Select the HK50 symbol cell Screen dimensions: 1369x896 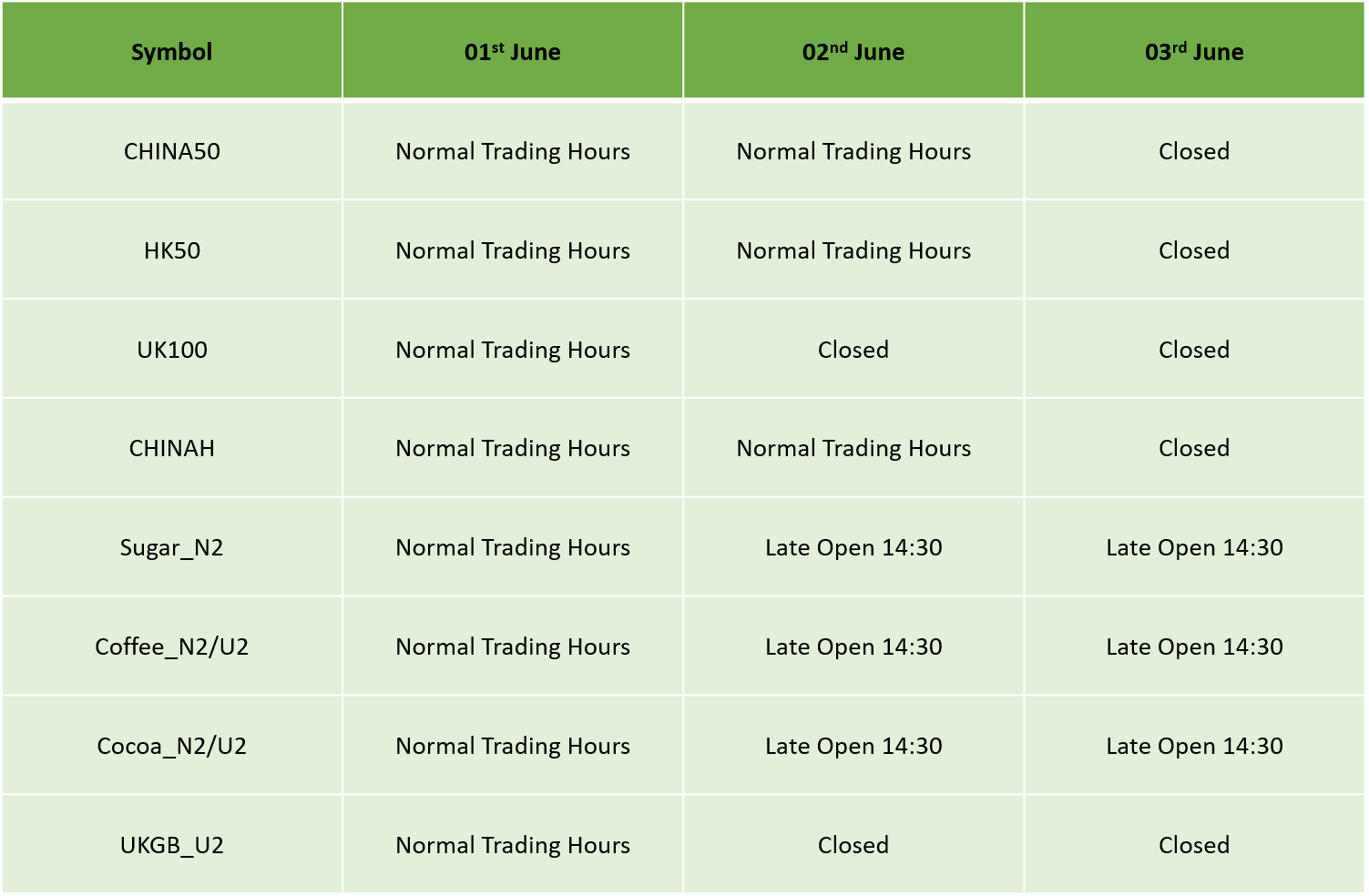[171, 250]
